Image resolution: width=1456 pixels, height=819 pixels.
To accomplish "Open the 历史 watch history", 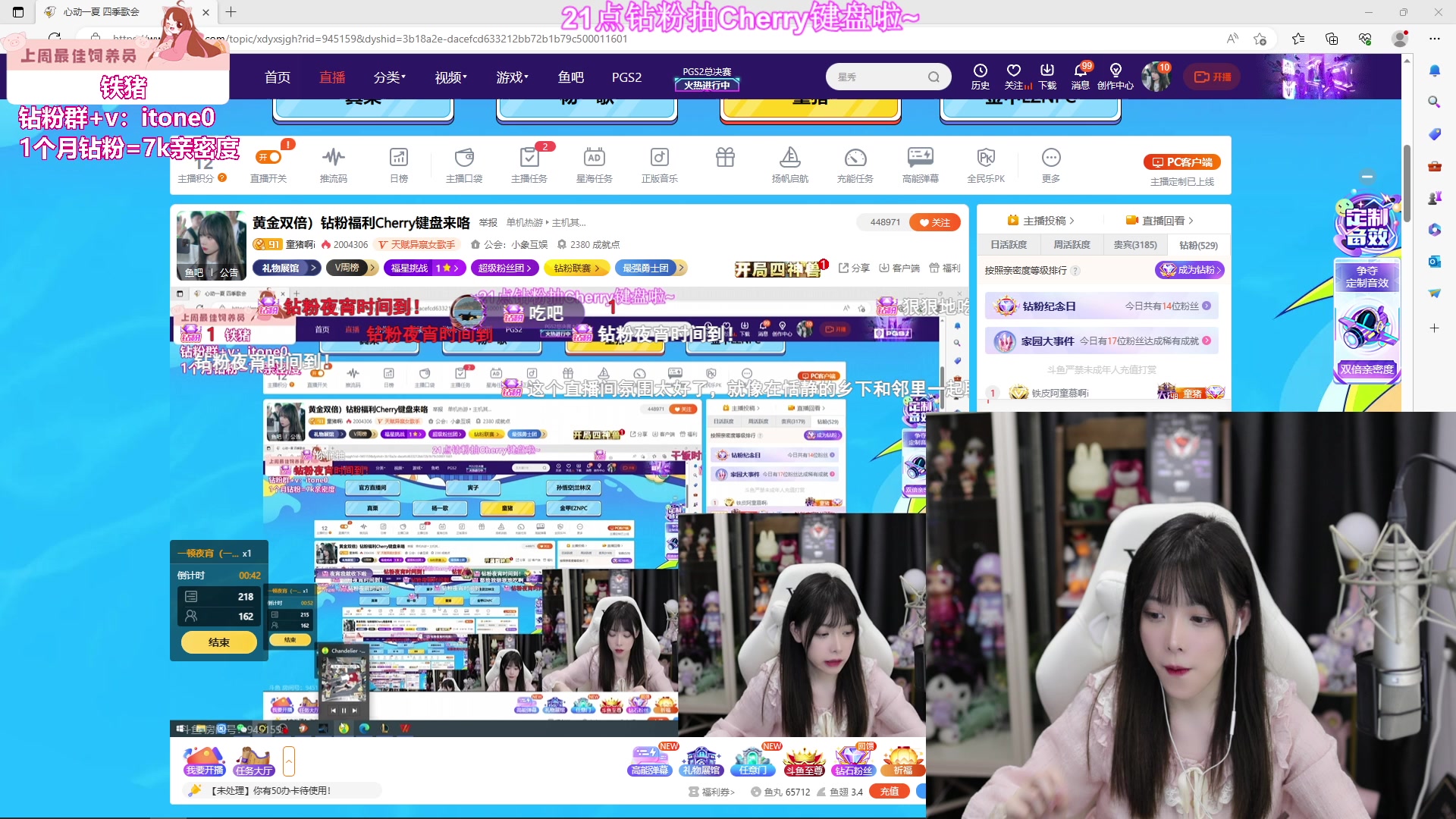I will pyautogui.click(x=981, y=77).
